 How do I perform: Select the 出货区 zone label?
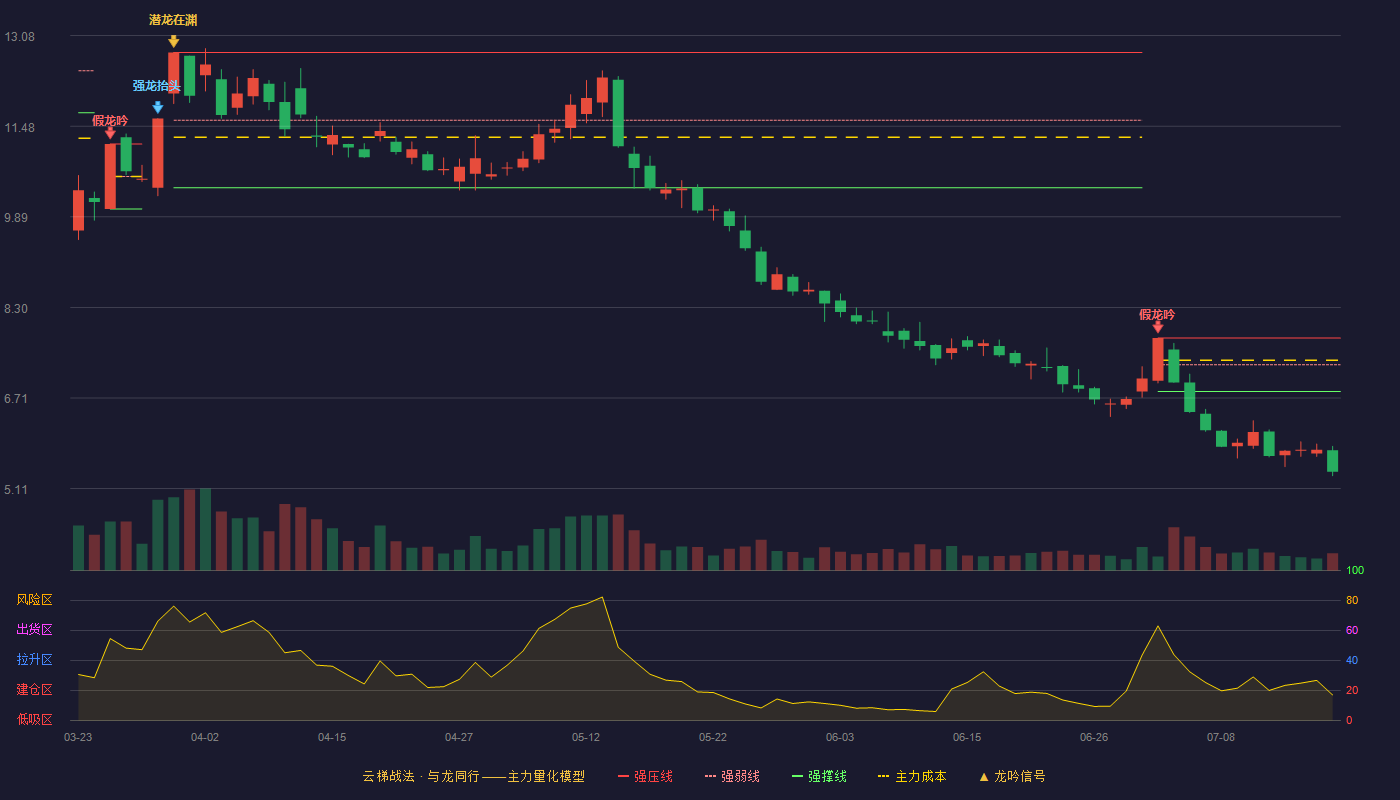(34, 630)
